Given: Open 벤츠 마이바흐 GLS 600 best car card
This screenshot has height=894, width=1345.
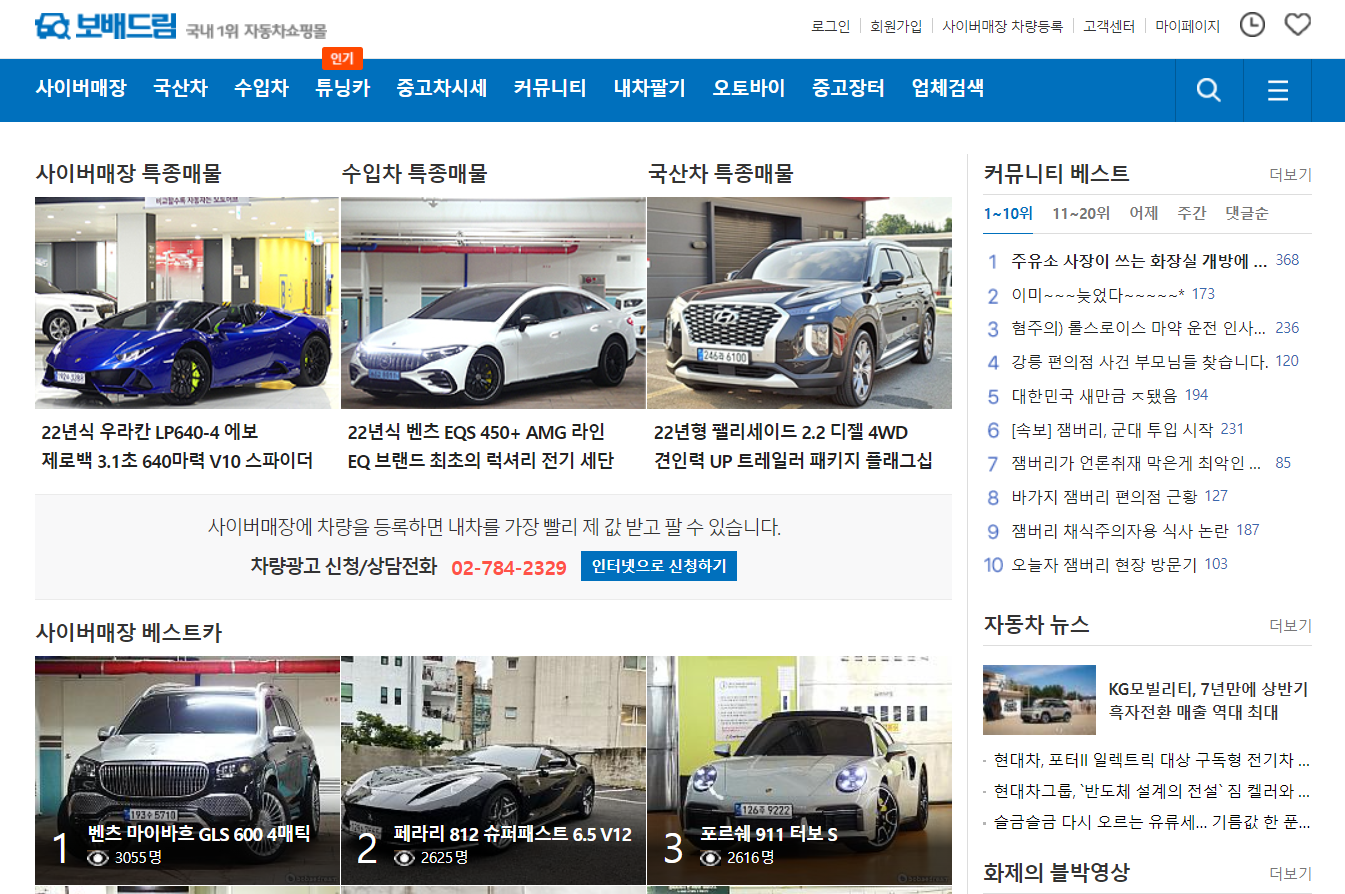Looking at the screenshot, I should click(187, 770).
